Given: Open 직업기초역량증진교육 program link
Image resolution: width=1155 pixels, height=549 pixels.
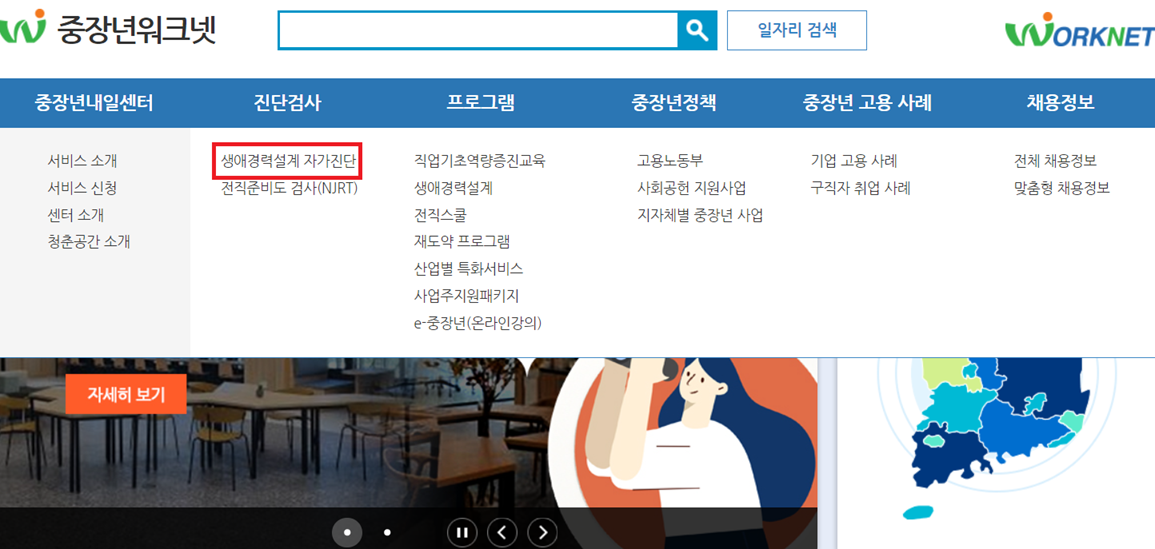Looking at the screenshot, I should 480,161.
